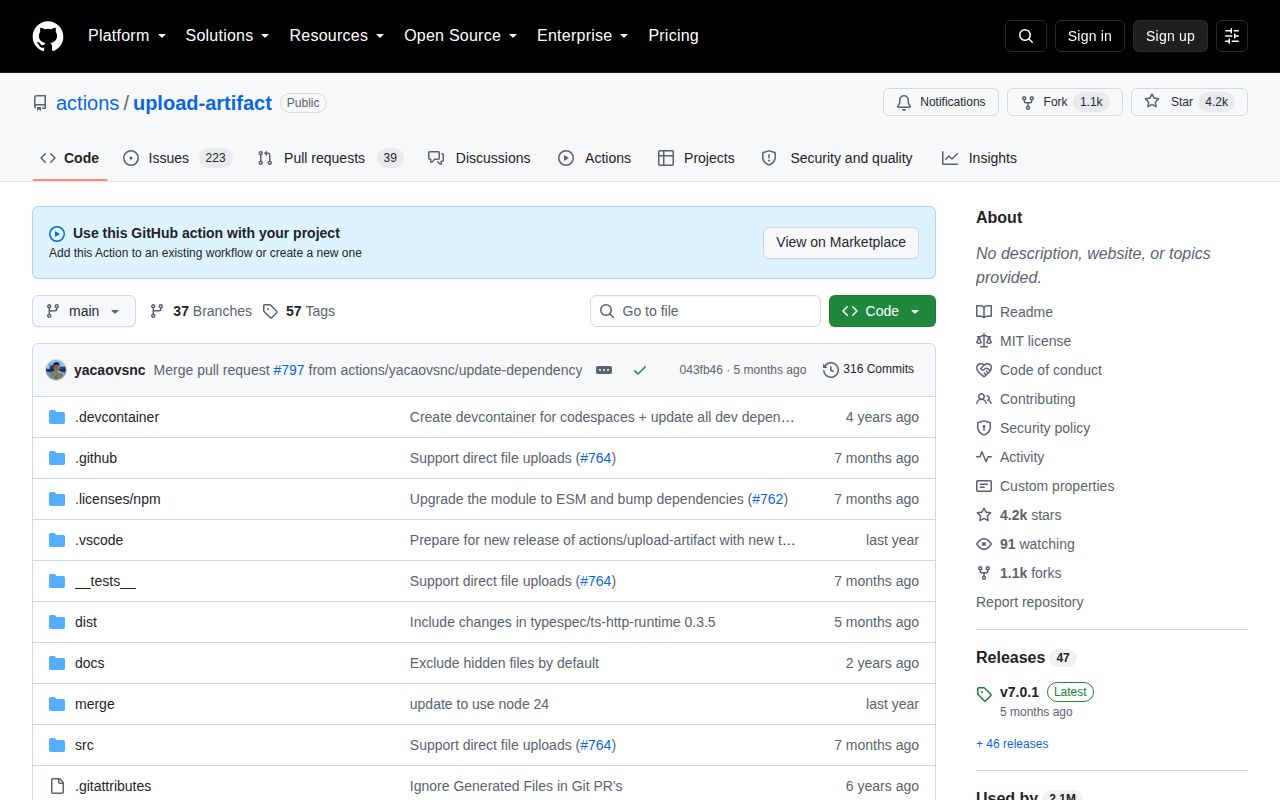The image size is (1280, 800).
Task: View + 46 releases link
Action: (x=1012, y=744)
